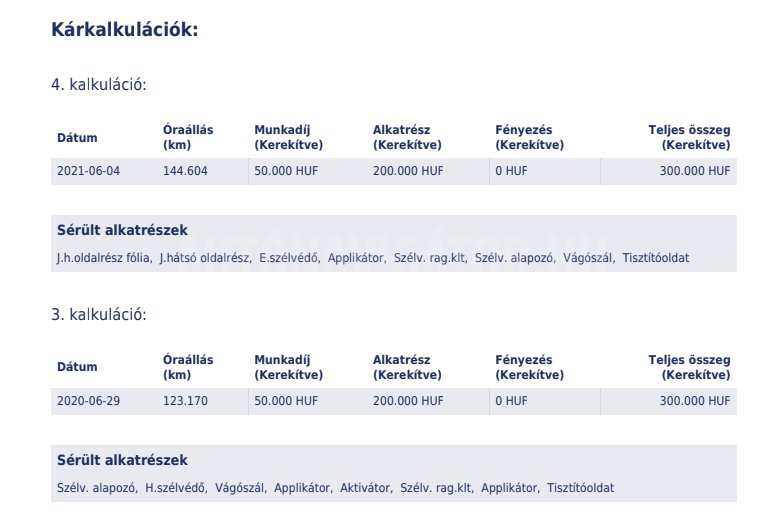Click Vágószál in the 4. kalkuláció parts
This screenshot has height=522, width=782.
coord(588,258)
